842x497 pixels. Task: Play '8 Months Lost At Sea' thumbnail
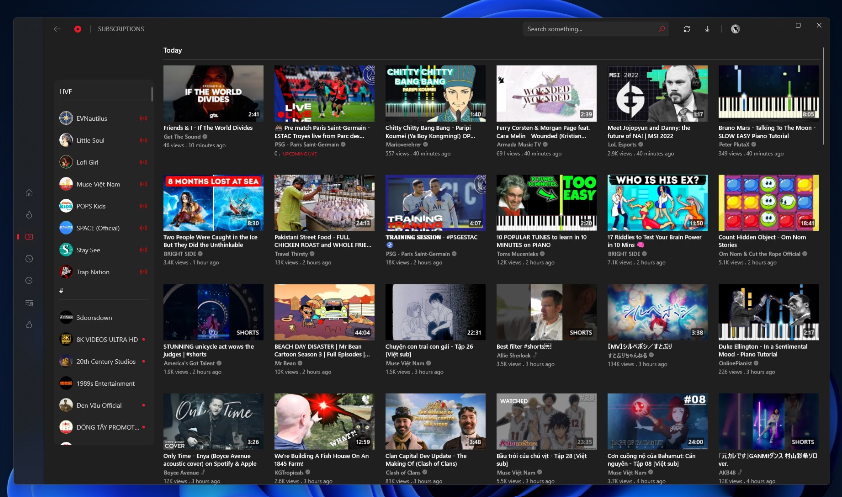tap(213, 203)
